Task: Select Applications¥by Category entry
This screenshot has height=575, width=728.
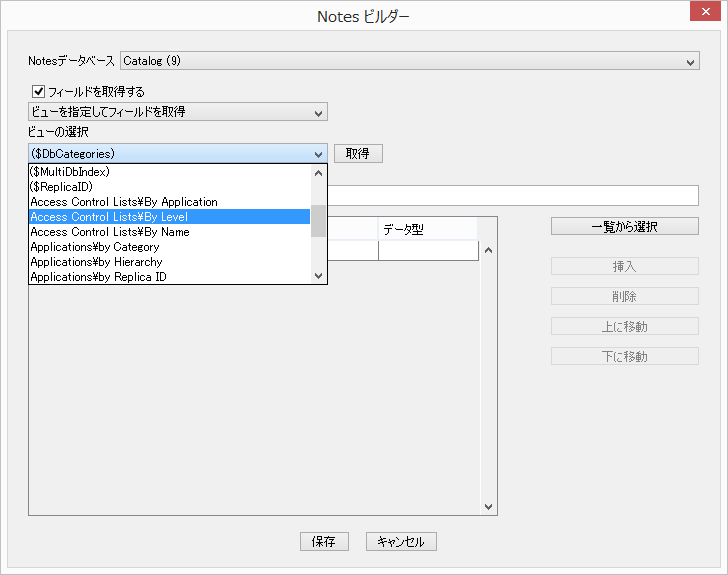Action: pos(170,247)
